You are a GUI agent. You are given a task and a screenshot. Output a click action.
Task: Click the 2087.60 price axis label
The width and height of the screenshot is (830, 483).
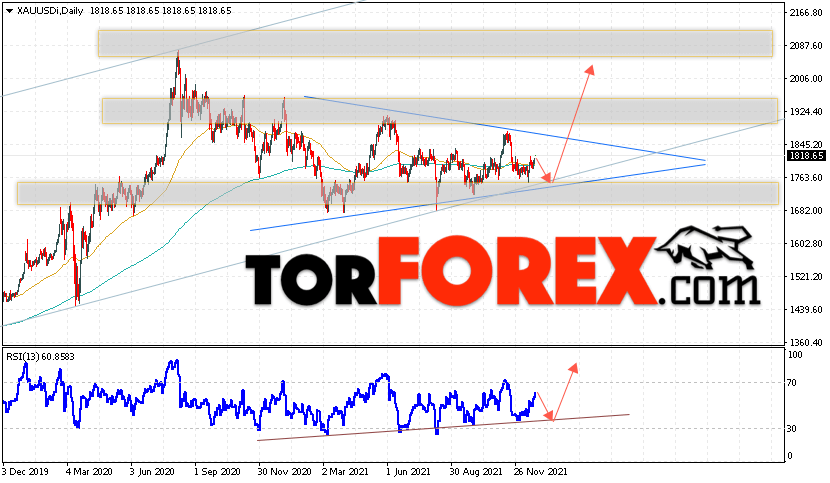[x=806, y=46]
